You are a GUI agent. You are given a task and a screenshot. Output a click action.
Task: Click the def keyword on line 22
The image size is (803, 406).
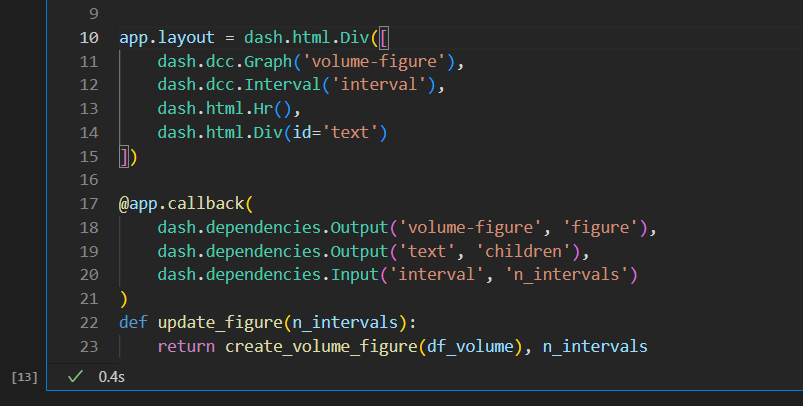[133, 323]
